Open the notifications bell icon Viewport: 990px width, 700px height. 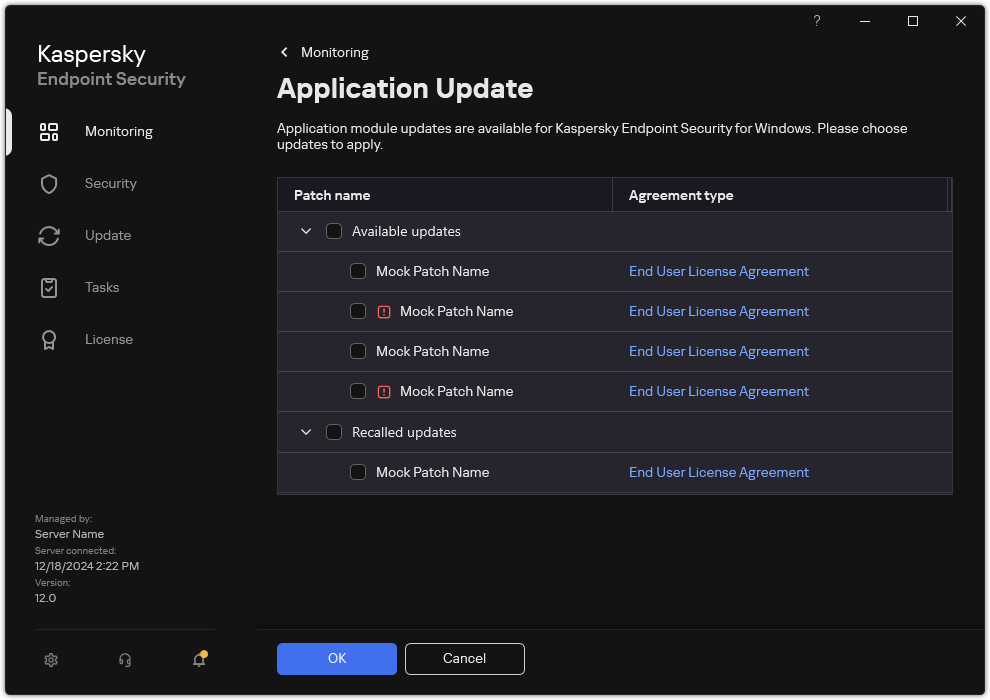(x=198, y=660)
